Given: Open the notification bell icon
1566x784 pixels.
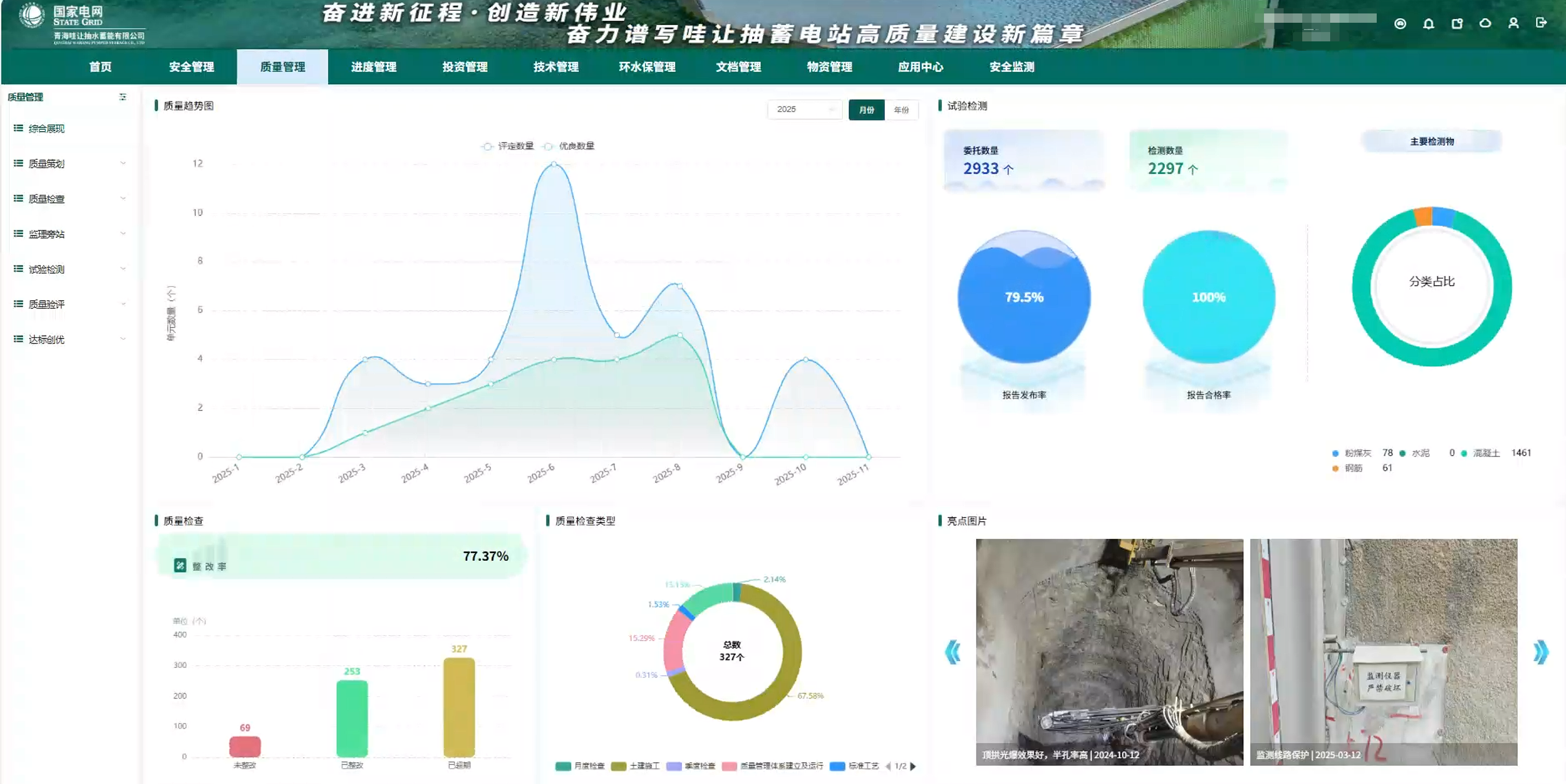Looking at the screenshot, I should point(1428,24).
